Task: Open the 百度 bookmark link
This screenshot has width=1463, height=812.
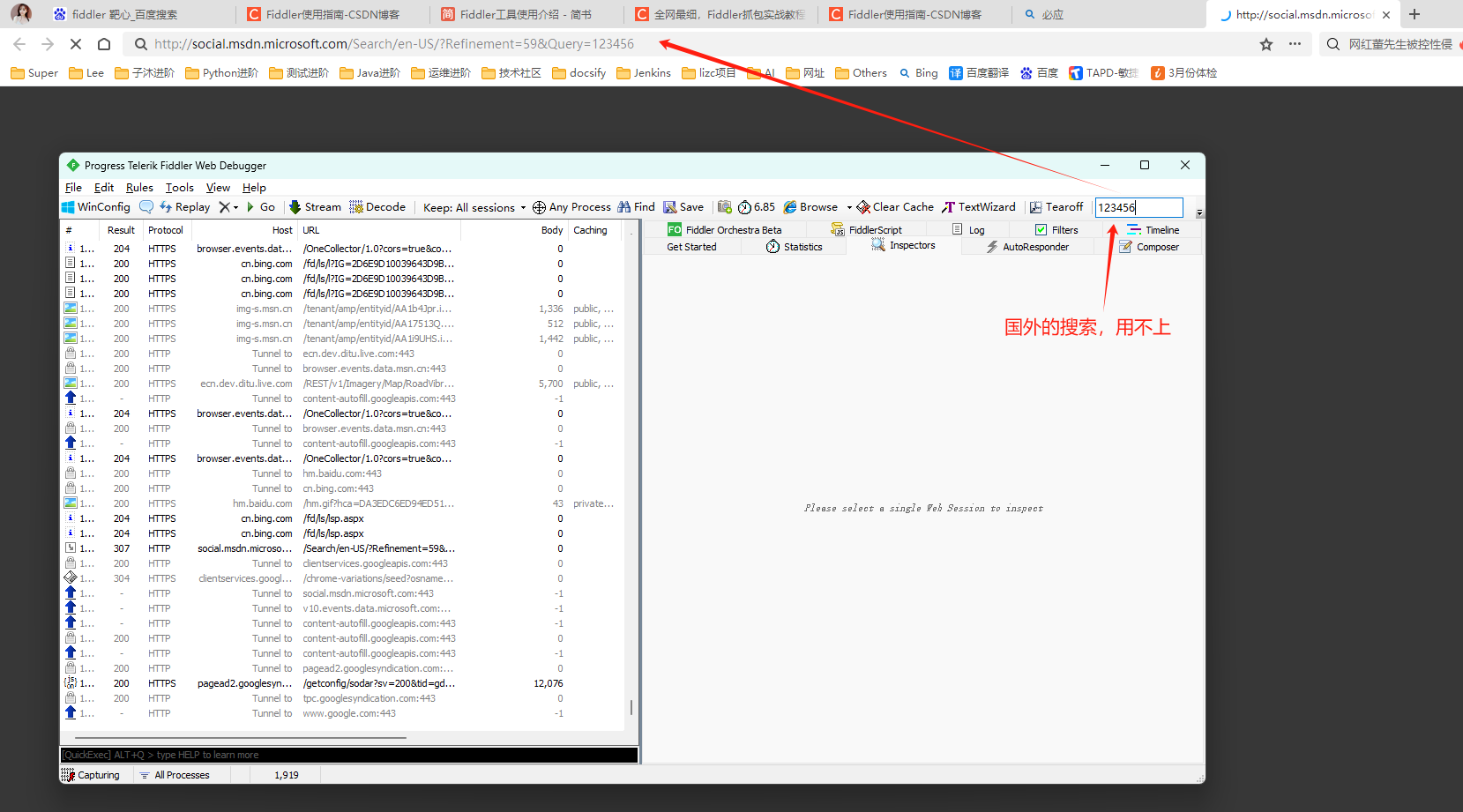Action: tap(1039, 73)
